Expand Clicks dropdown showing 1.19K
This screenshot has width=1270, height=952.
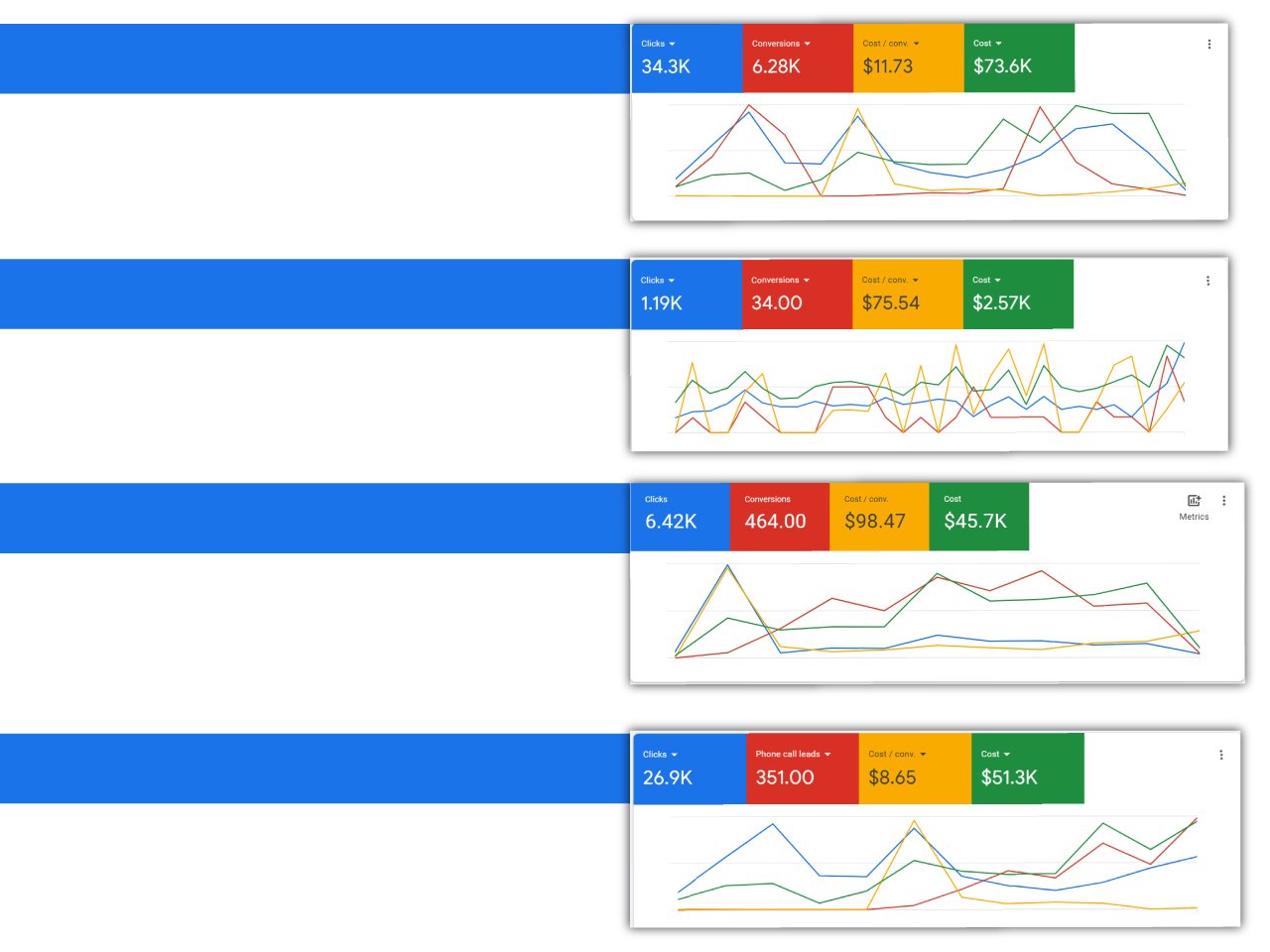(657, 281)
